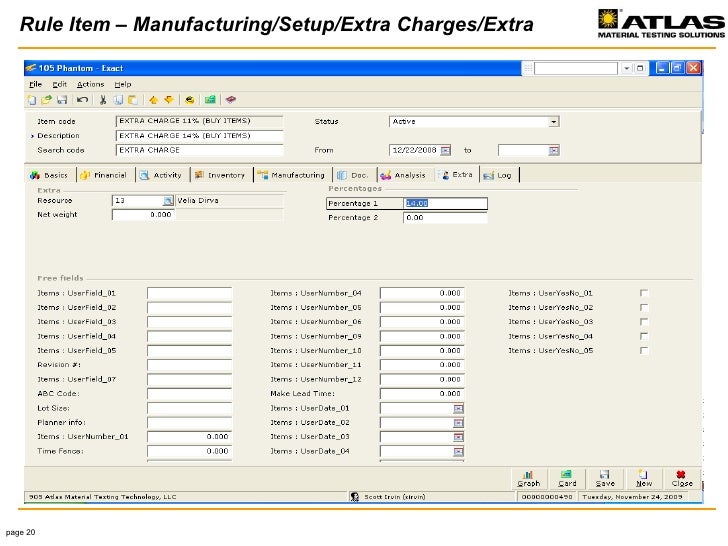
Task: Tick the UserYesNo_05 checkbox
Action: [x=644, y=351]
